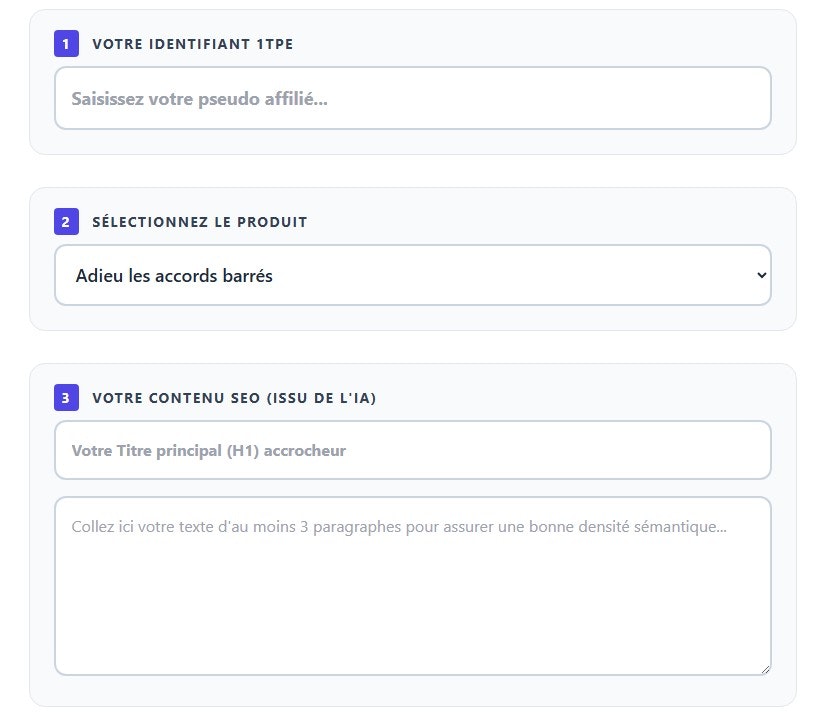
Task: Click the step 3 number badge
Action: 66,398
